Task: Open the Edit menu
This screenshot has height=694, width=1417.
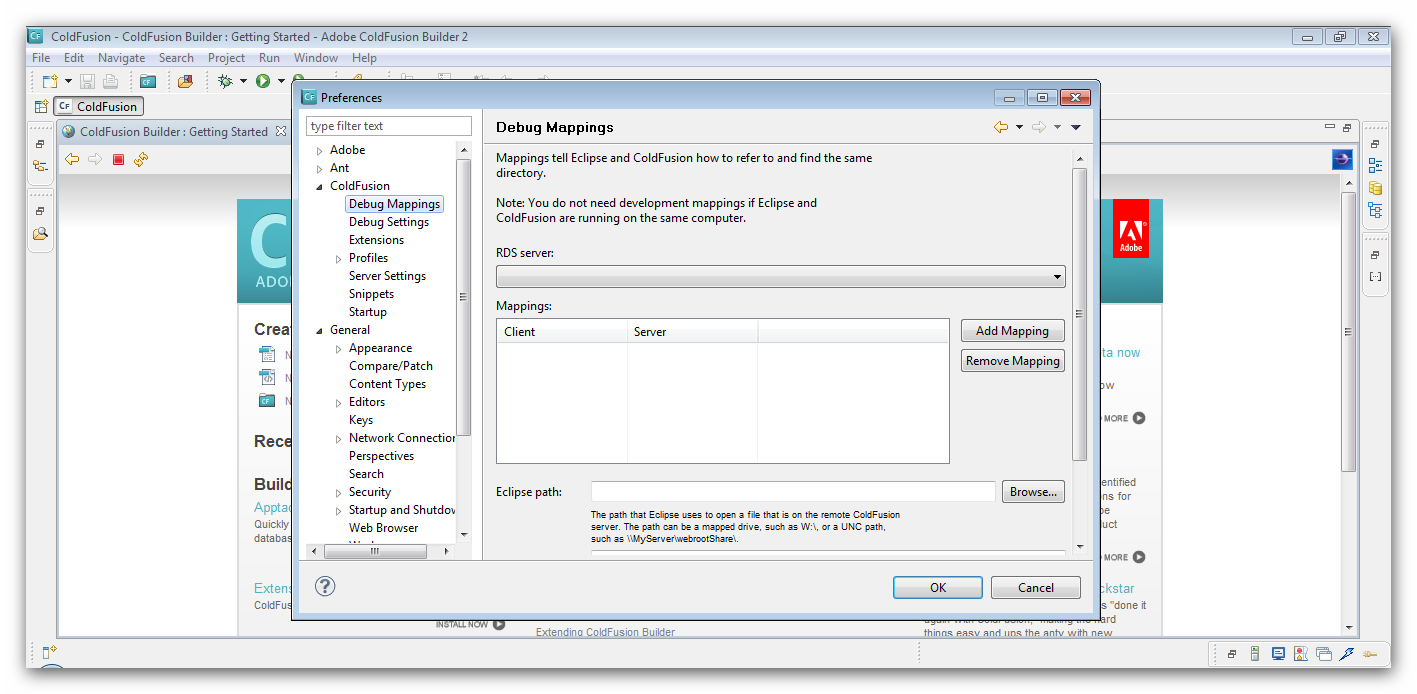Action: 74,58
